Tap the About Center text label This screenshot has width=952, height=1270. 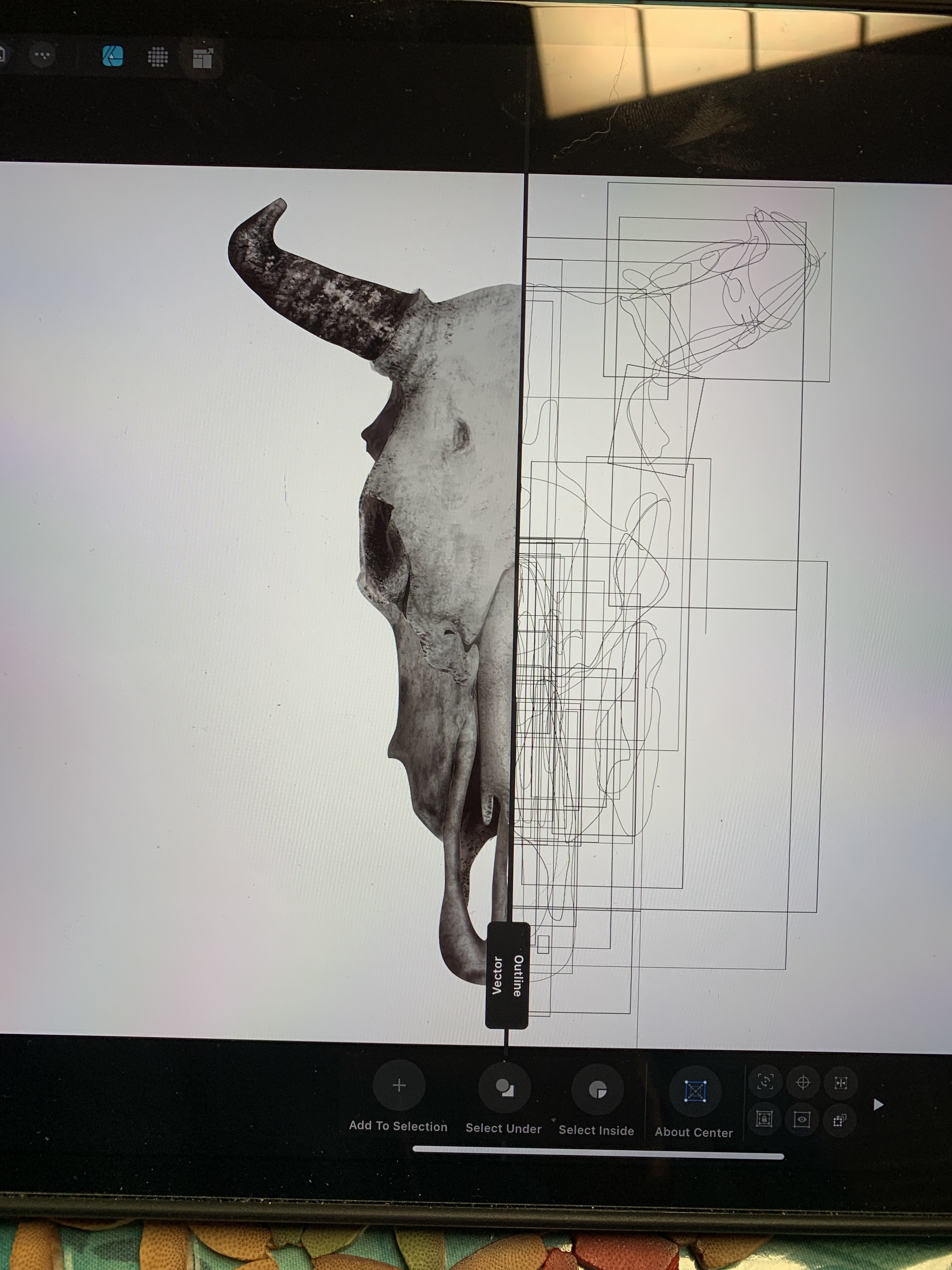click(694, 1132)
